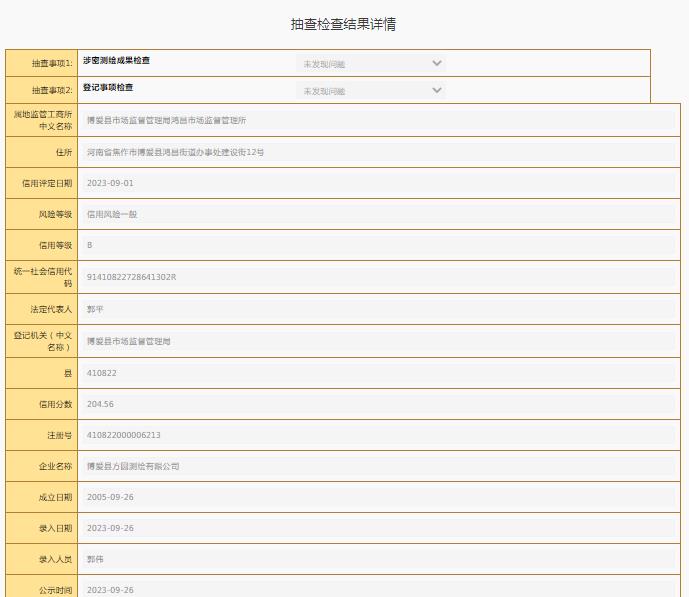This screenshot has width=689, height=597.
Task: Click the 成立日期 field showing 2005-09-26
Action: pyautogui.click(x=378, y=497)
